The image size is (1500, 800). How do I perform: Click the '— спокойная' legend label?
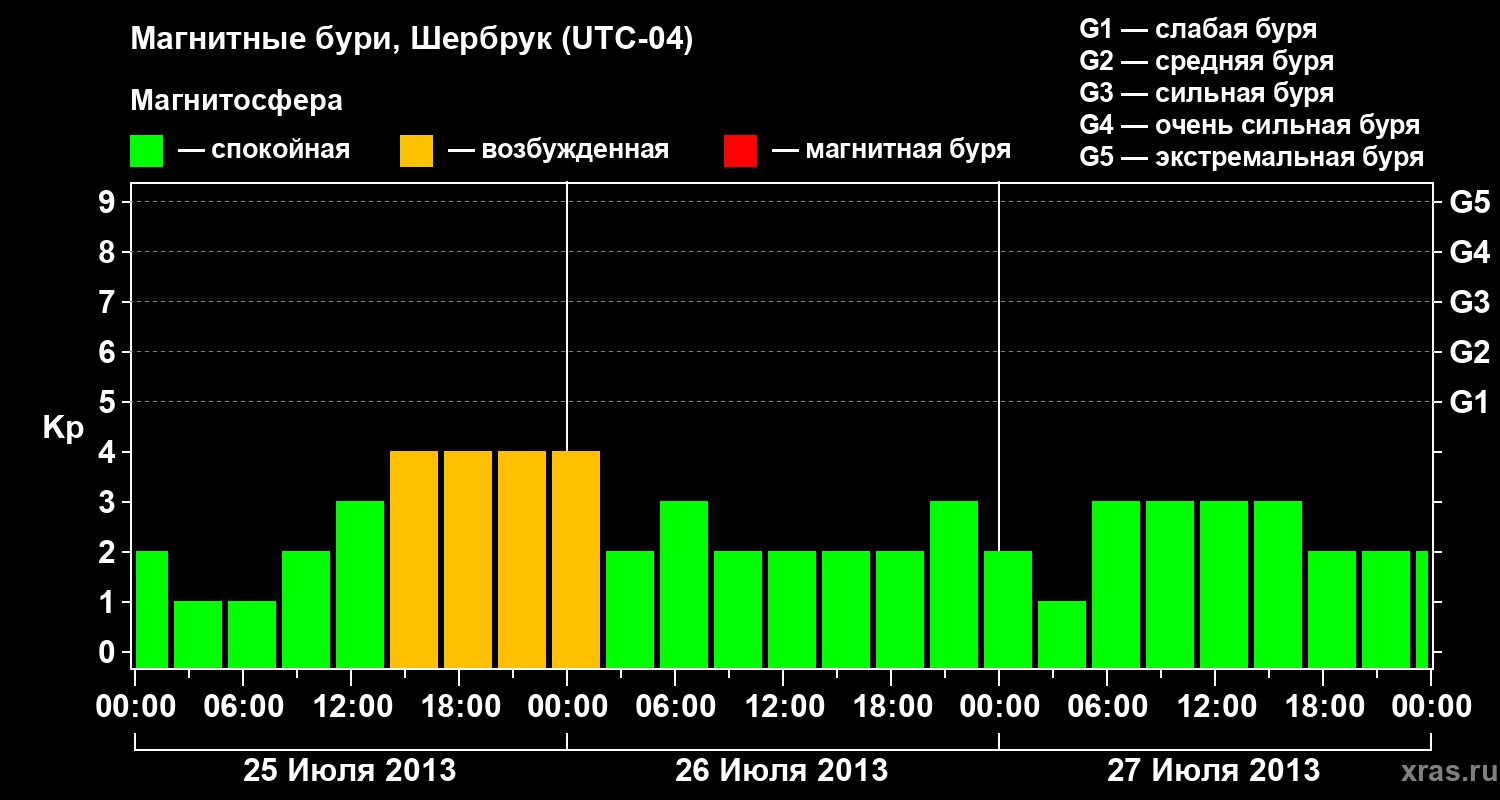point(264,151)
